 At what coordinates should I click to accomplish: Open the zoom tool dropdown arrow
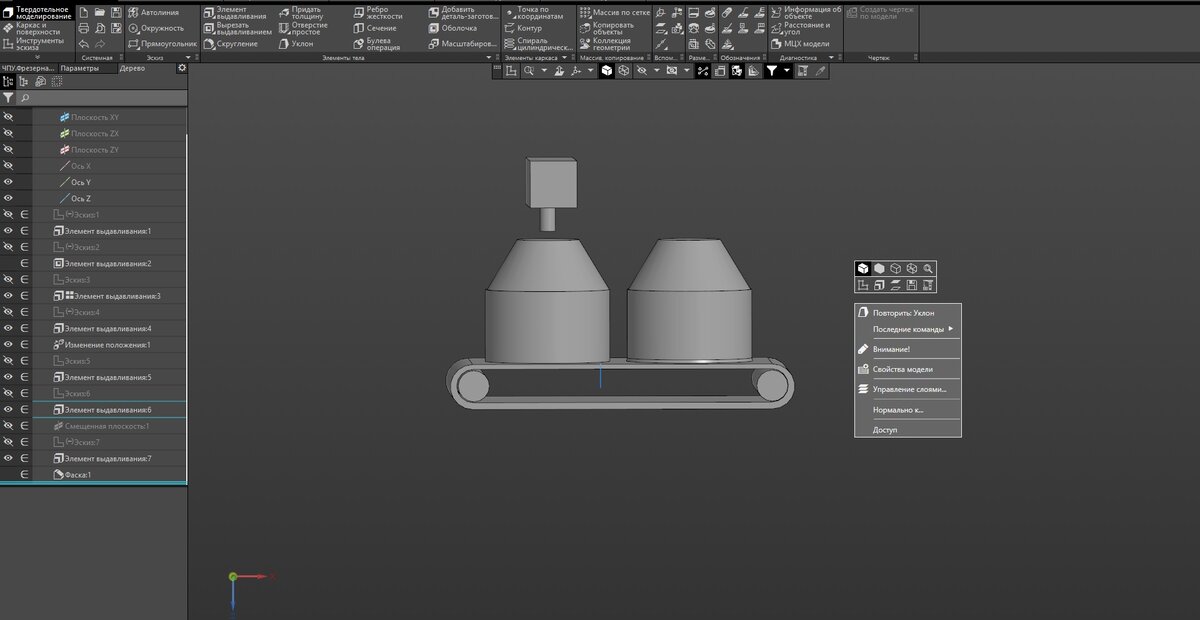544,71
